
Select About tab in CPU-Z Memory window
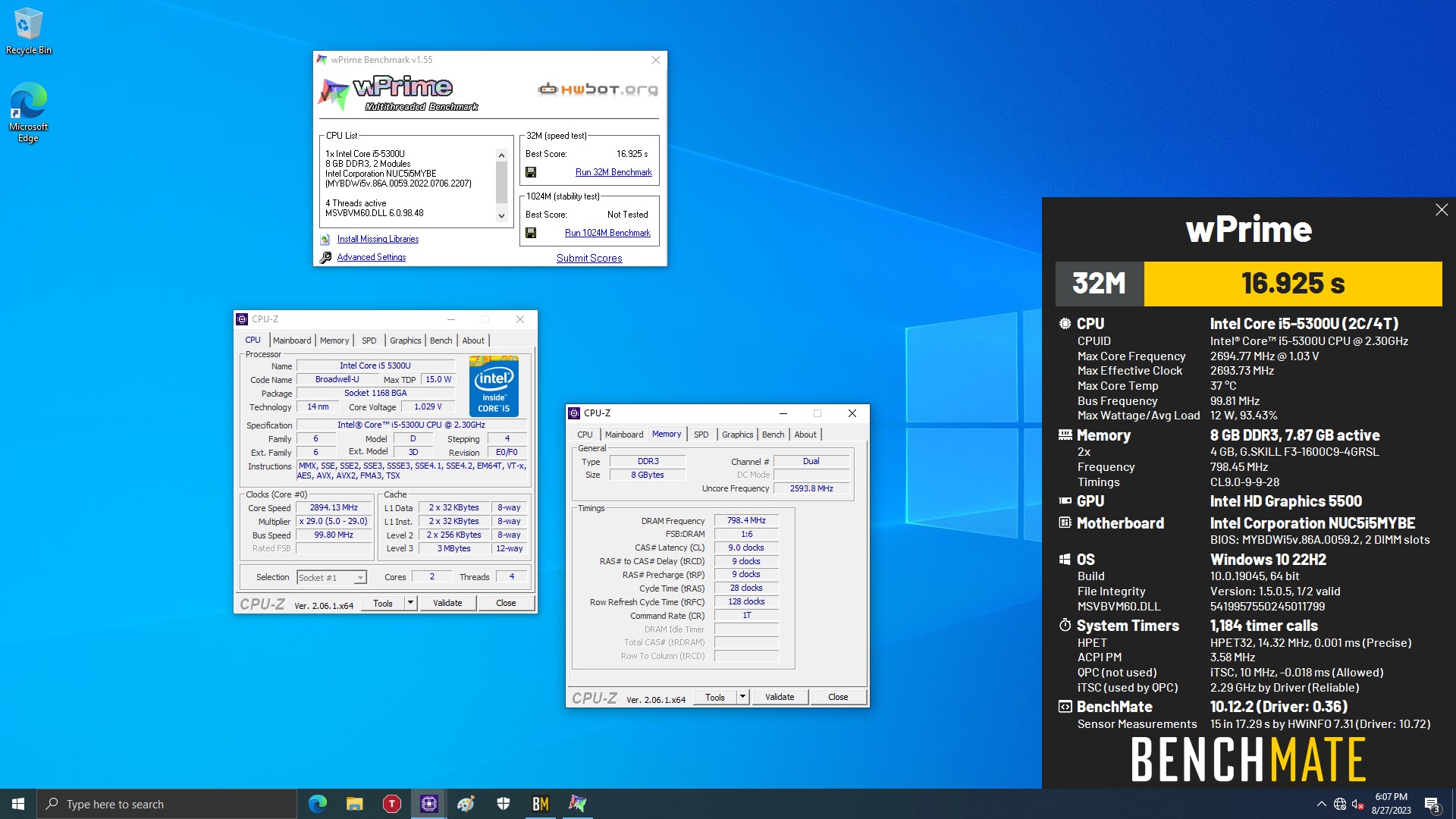point(805,435)
